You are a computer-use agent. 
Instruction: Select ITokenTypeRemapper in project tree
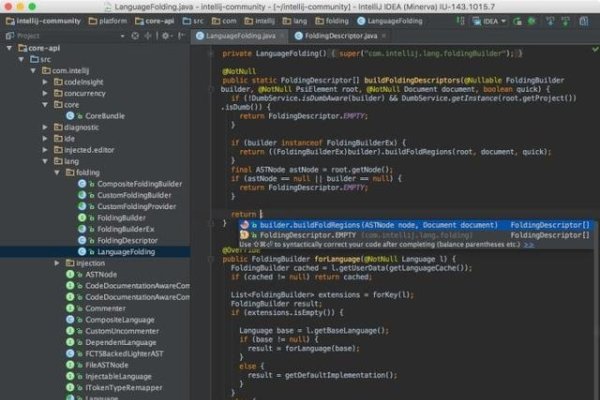pos(124,387)
